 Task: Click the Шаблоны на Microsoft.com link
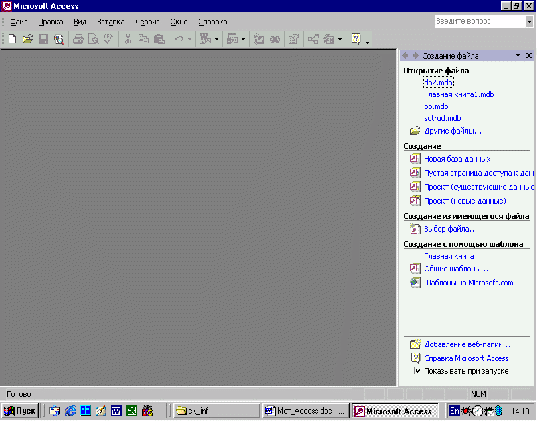[x=469, y=283]
